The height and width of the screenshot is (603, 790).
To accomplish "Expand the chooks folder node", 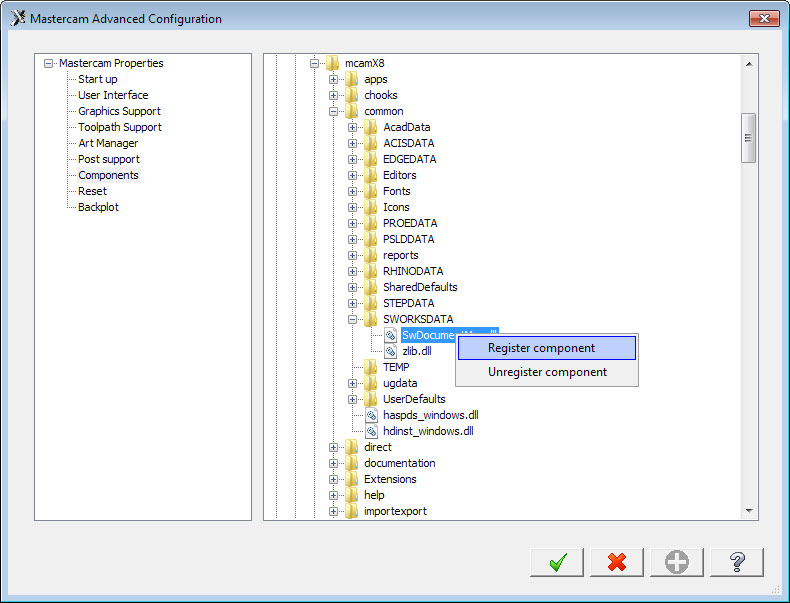I will point(334,95).
